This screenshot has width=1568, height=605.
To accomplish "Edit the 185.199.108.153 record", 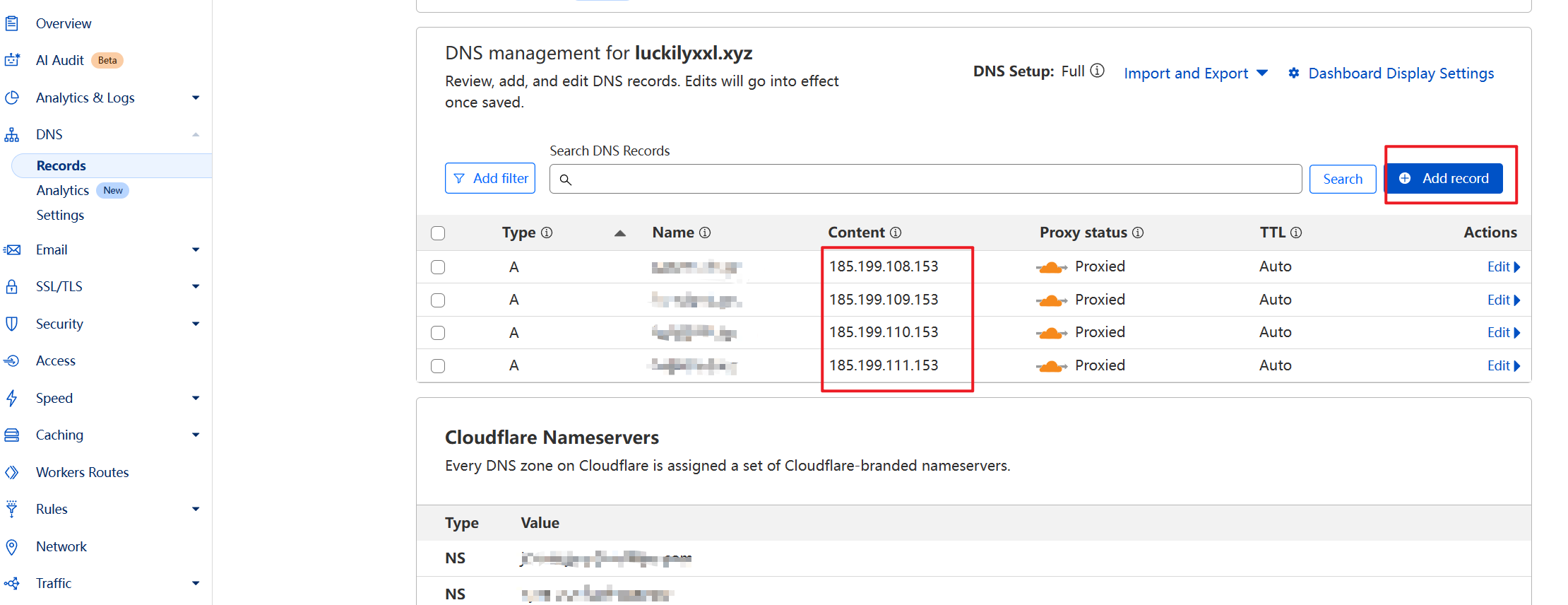I will point(1503,267).
